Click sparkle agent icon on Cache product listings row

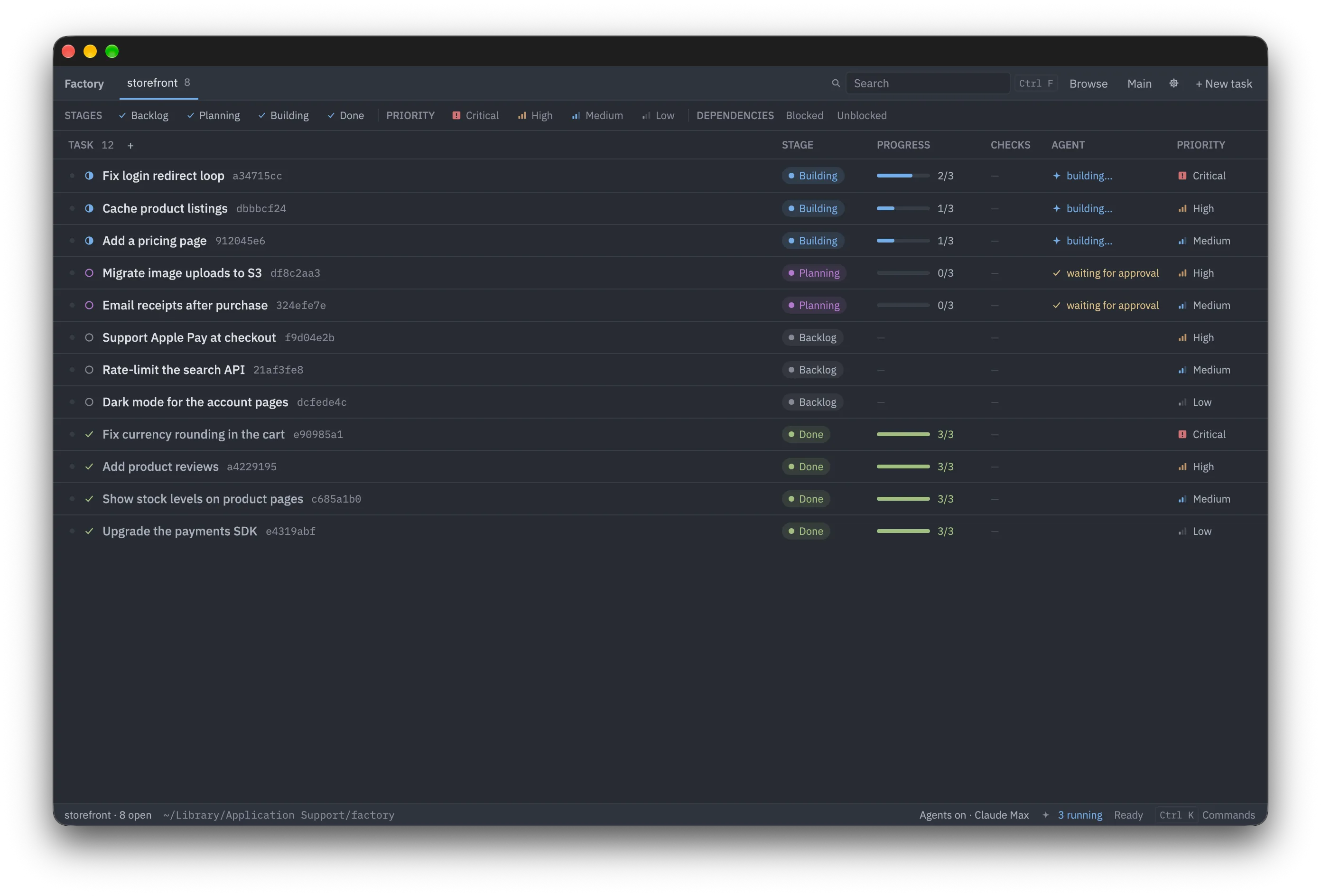click(x=1056, y=208)
